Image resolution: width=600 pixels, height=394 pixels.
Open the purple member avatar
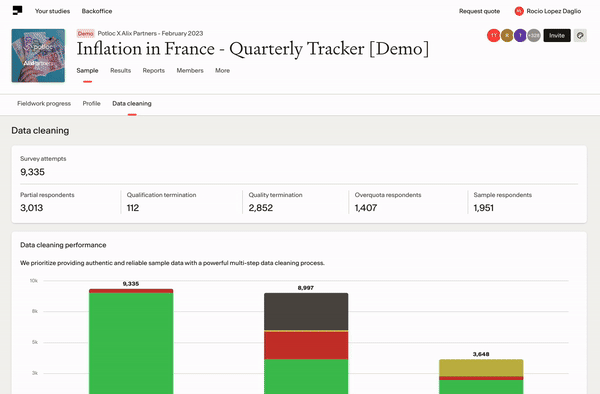520,36
